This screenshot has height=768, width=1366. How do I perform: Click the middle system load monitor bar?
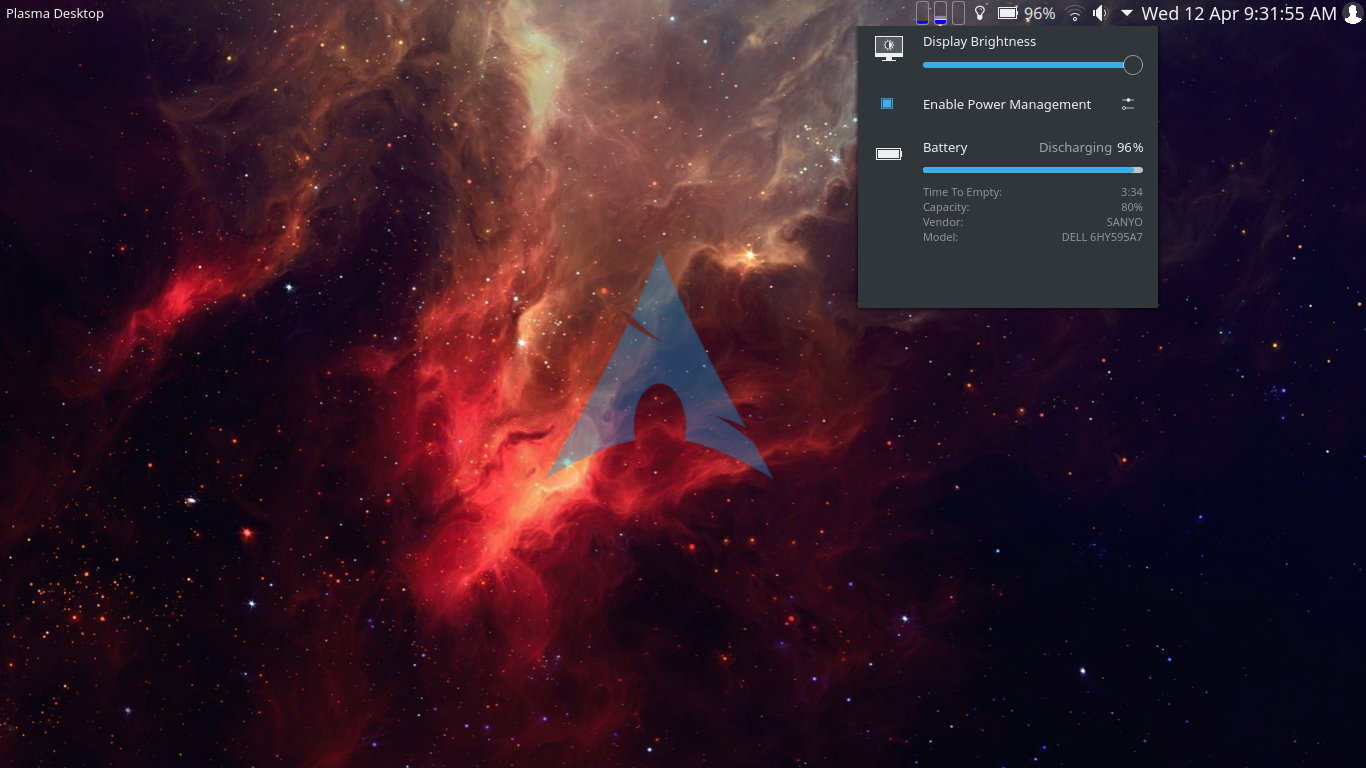click(x=940, y=13)
